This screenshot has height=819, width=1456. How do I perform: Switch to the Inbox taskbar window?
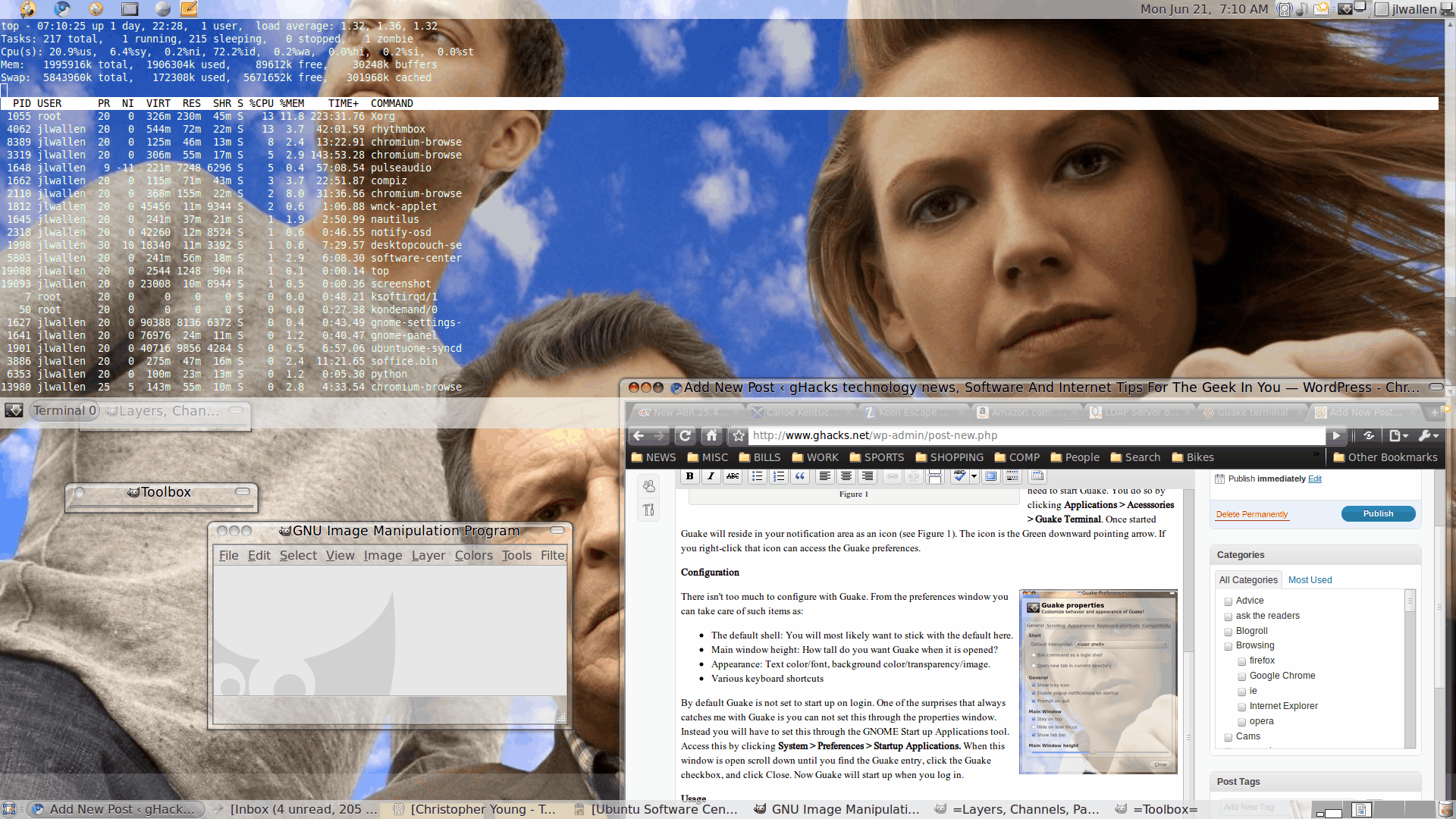295,809
